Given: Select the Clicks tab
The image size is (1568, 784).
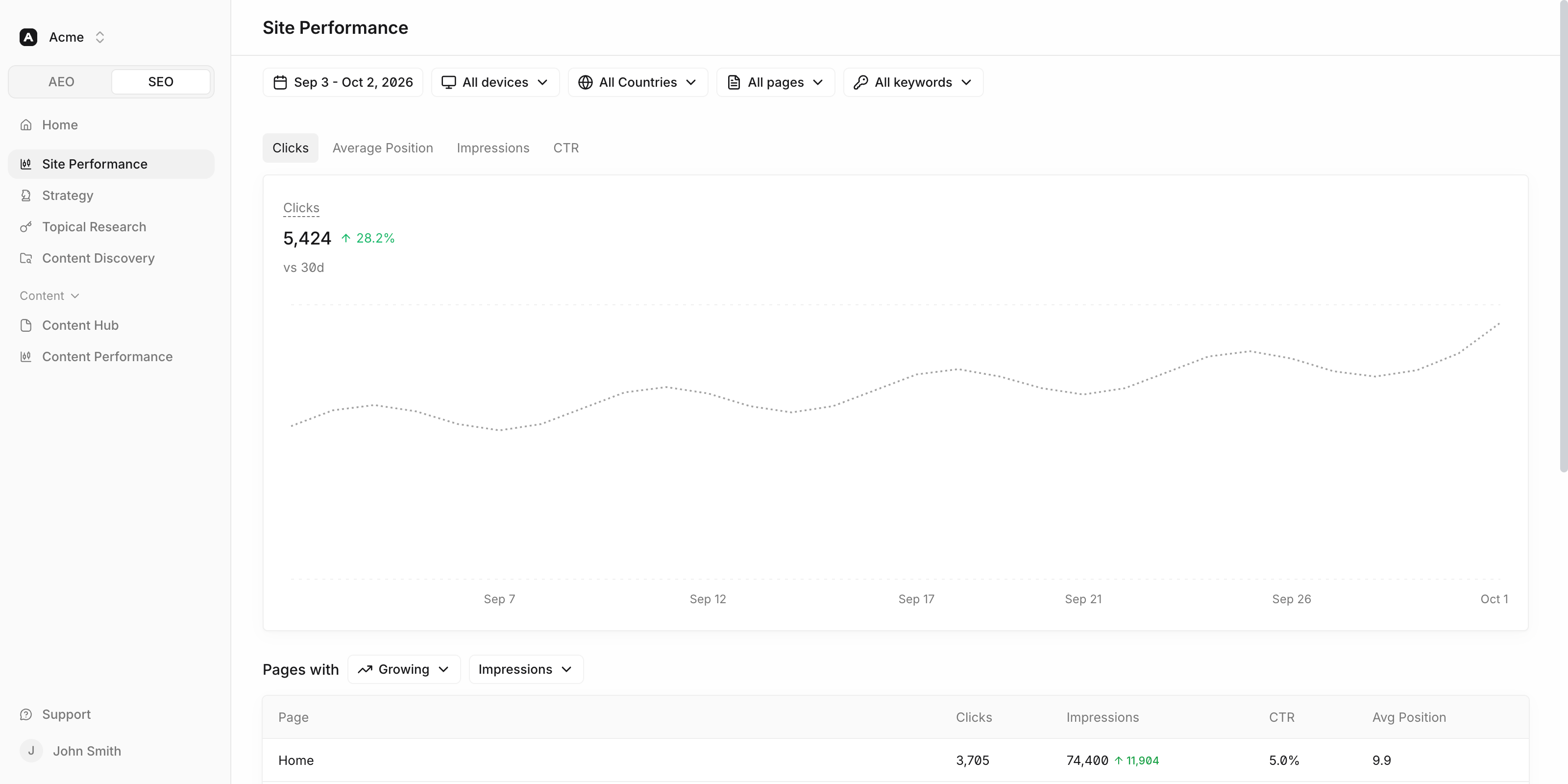Looking at the screenshot, I should point(291,148).
